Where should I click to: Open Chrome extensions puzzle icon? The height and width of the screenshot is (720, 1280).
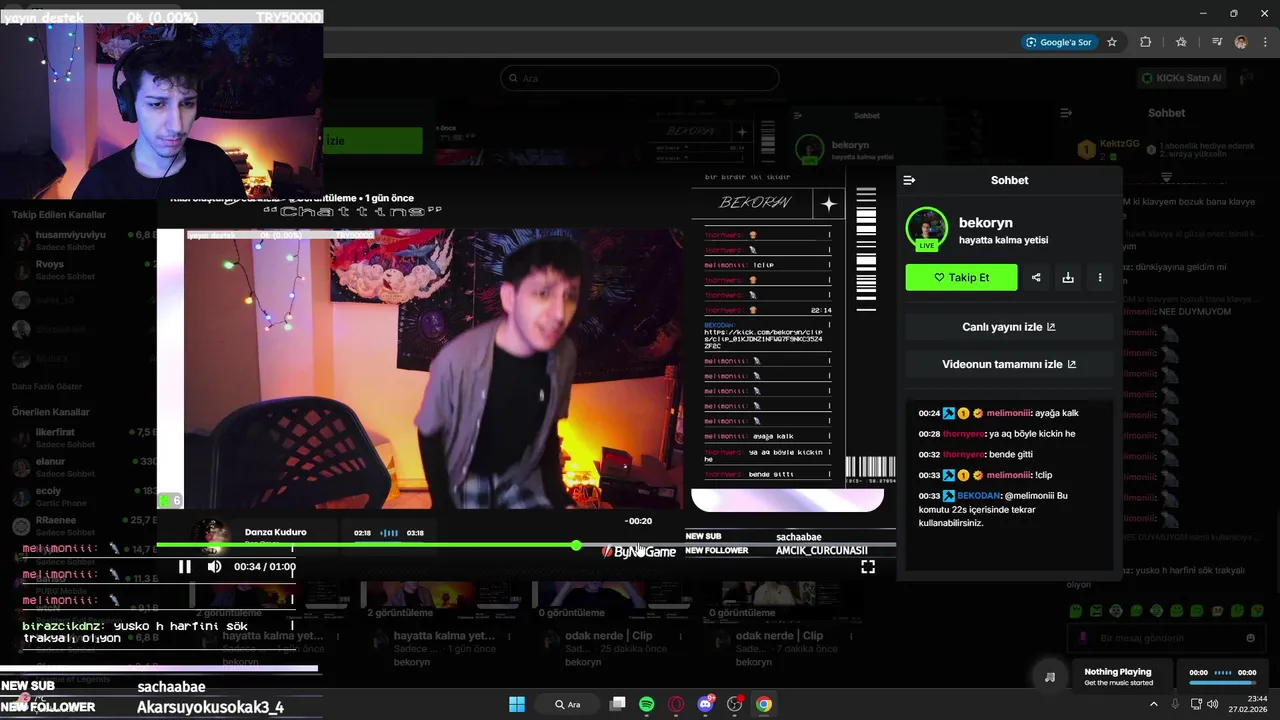1146,42
